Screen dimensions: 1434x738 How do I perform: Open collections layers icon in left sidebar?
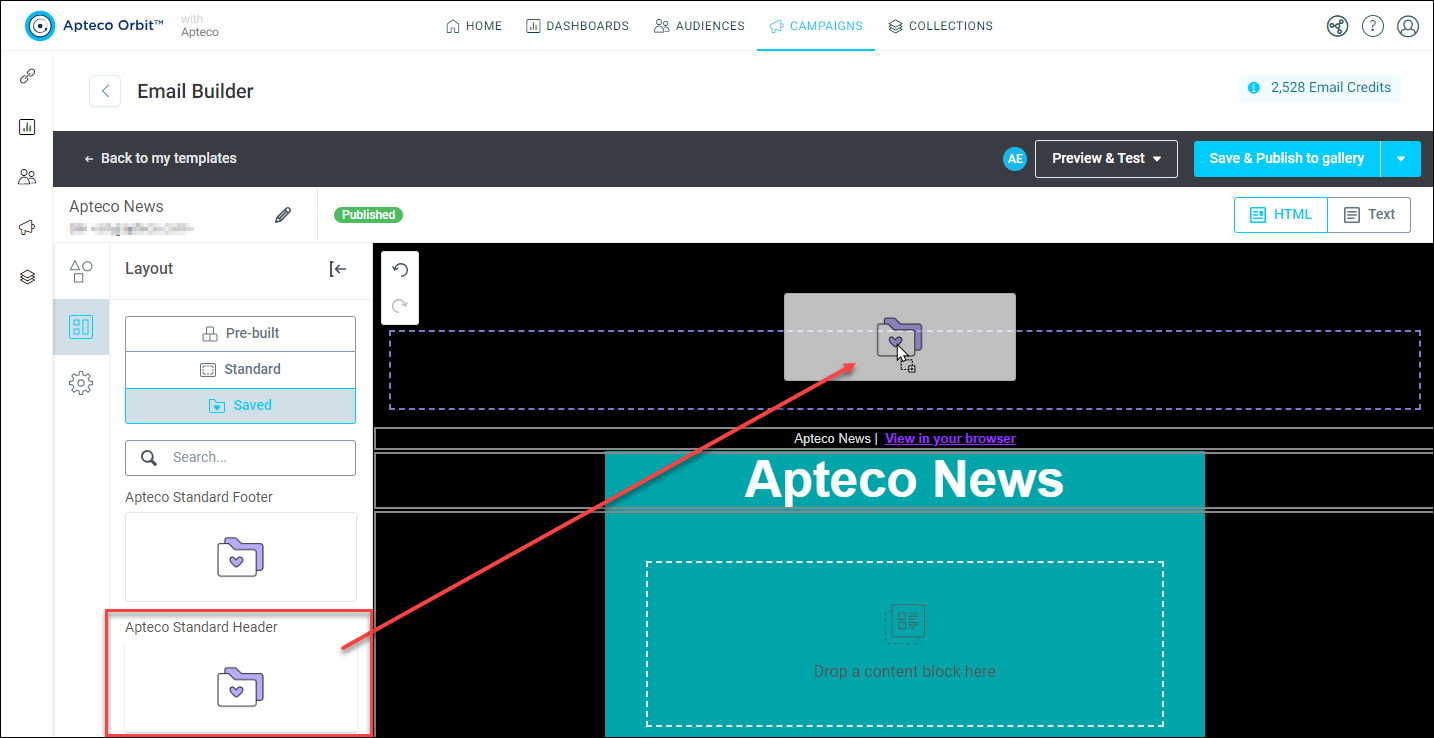click(27, 277)
